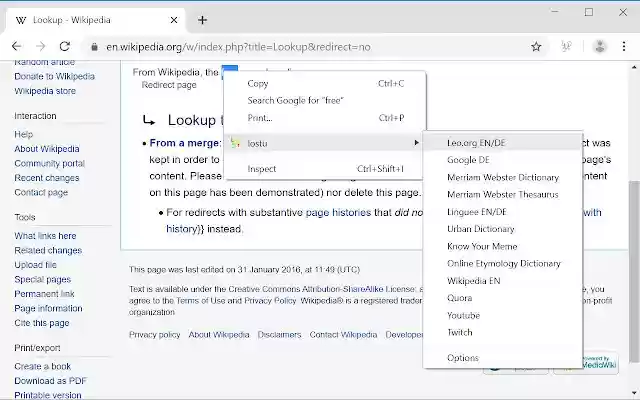This screenshot has width=640, height=400.
Task: Open Donate to Wikipedia link
Action: 54,76
